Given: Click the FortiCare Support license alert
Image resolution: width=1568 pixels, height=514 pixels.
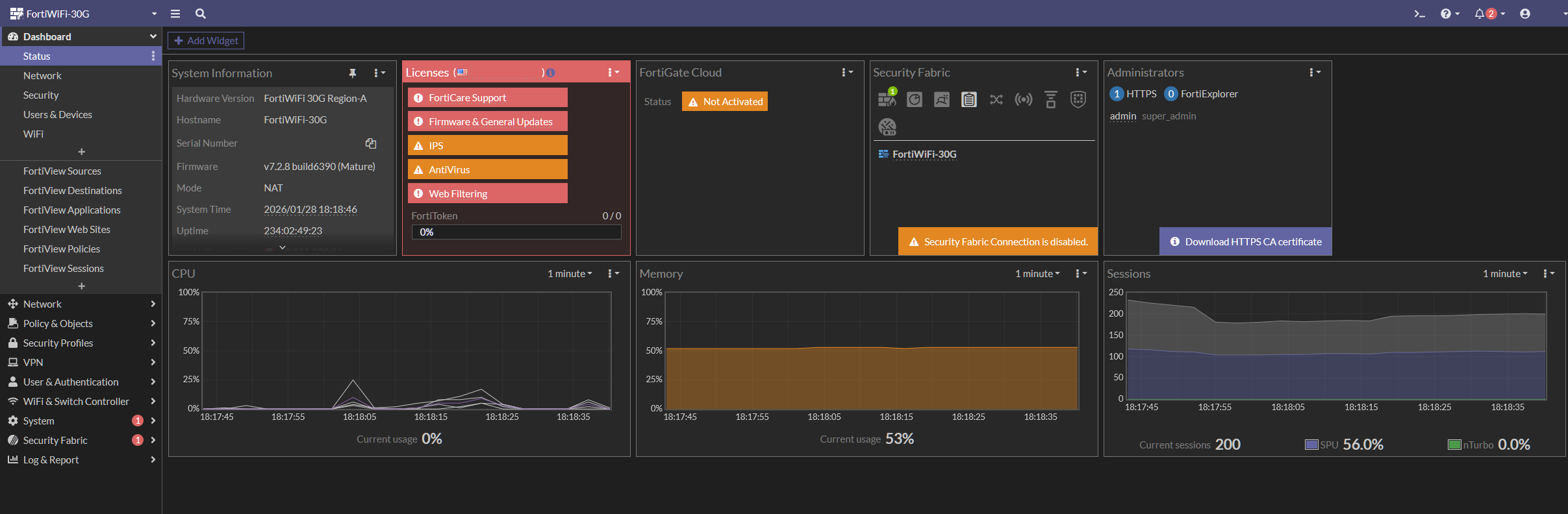Looking at the screenshot, I should coord(487,98).
